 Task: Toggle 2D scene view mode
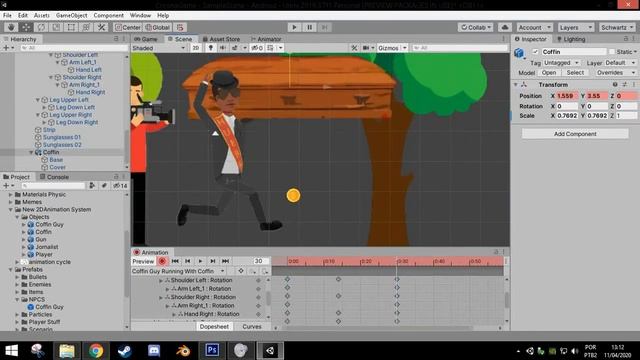pos(196,48)
